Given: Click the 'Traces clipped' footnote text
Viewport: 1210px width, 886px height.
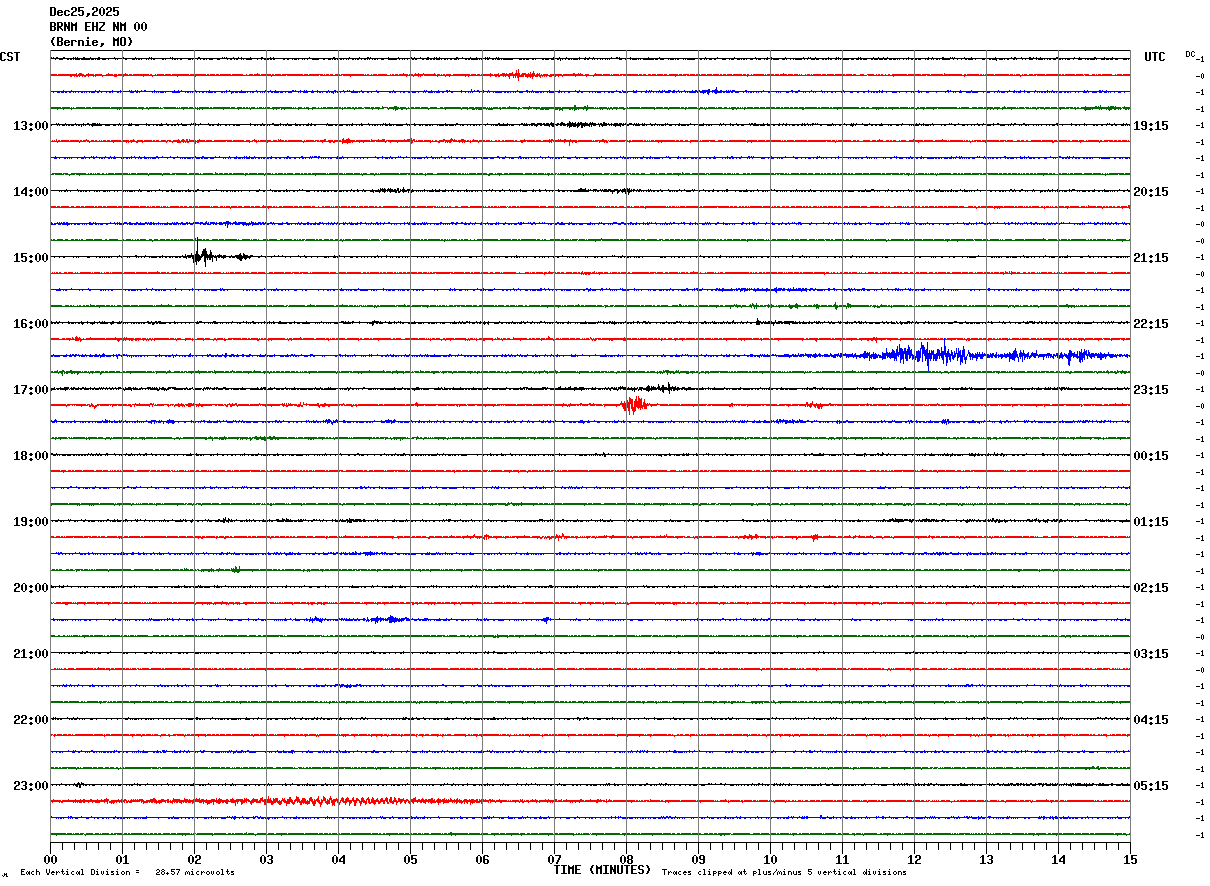Looking at the screenshot, I should click(784, 872).
